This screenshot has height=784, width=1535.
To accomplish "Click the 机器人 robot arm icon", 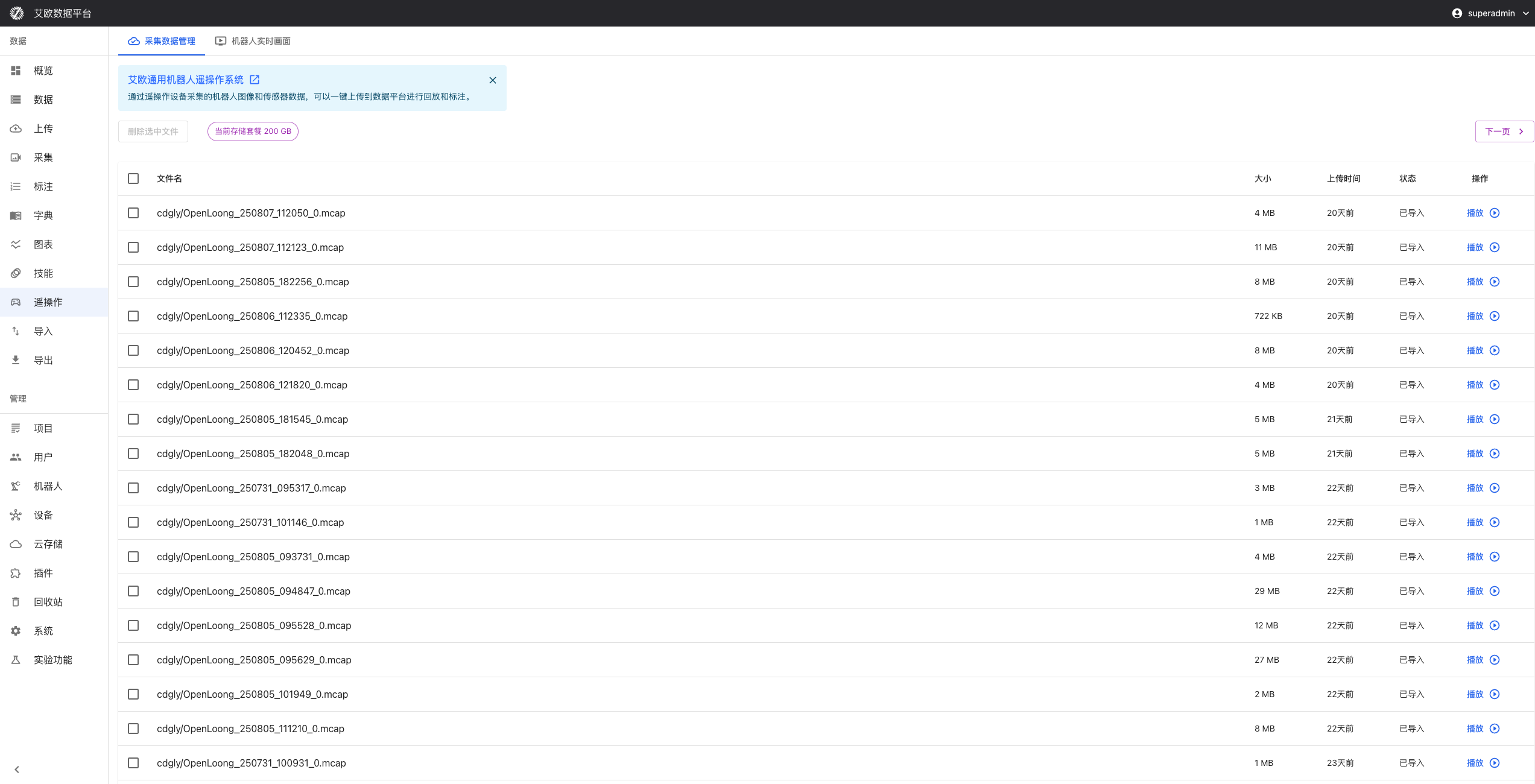I will (16, 486).
